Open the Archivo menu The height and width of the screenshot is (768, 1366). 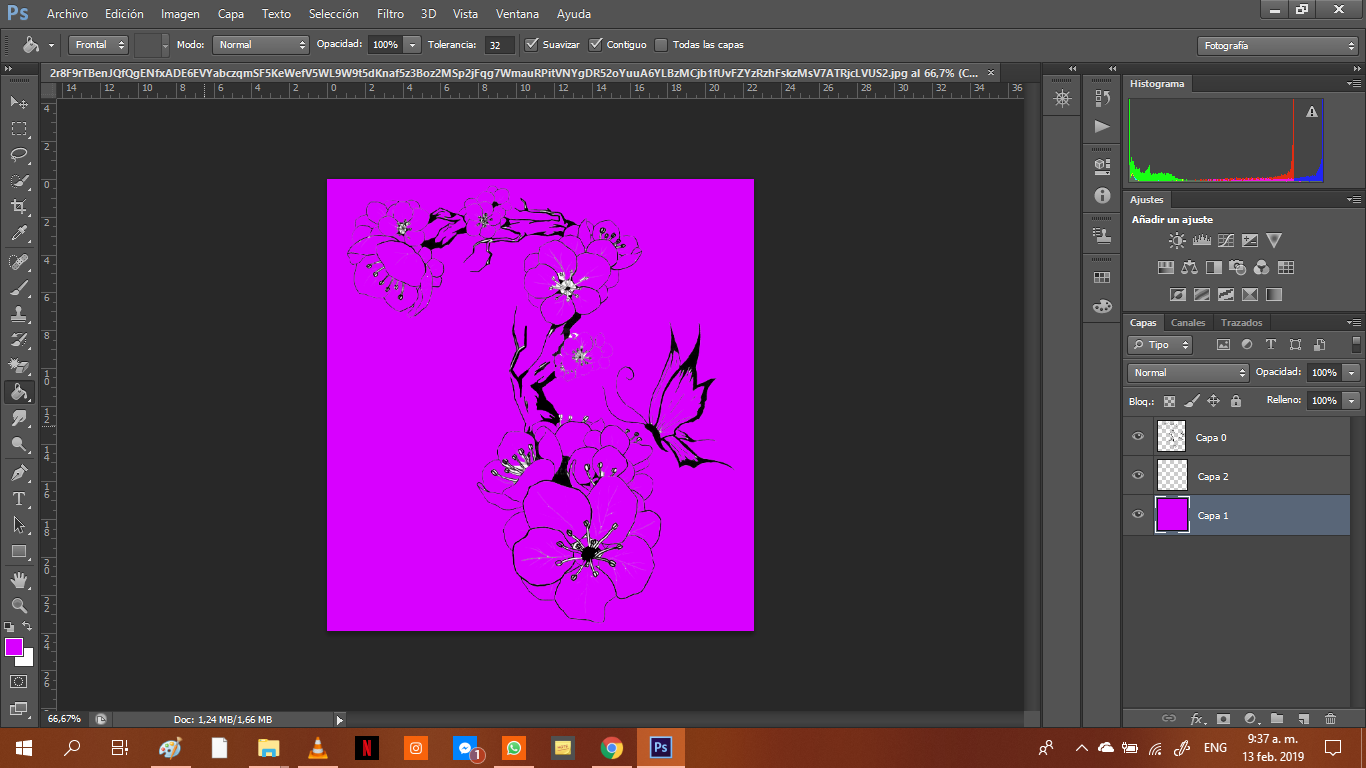[67, 14]
